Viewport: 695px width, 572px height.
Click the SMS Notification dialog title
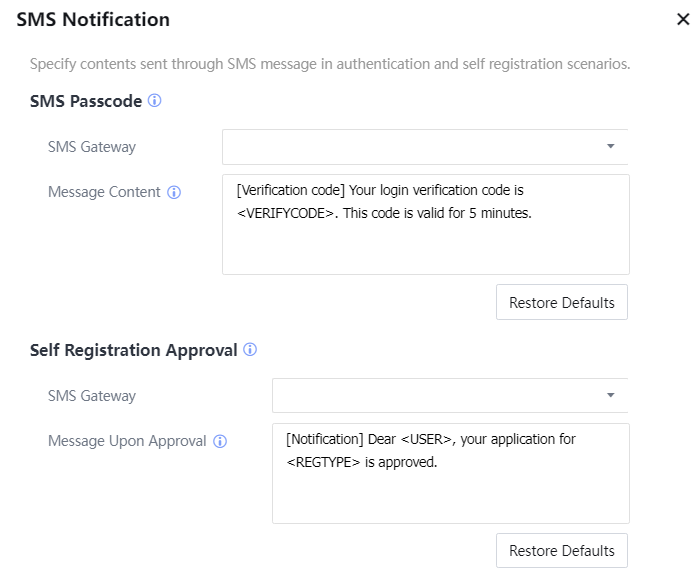coord(93,19)
